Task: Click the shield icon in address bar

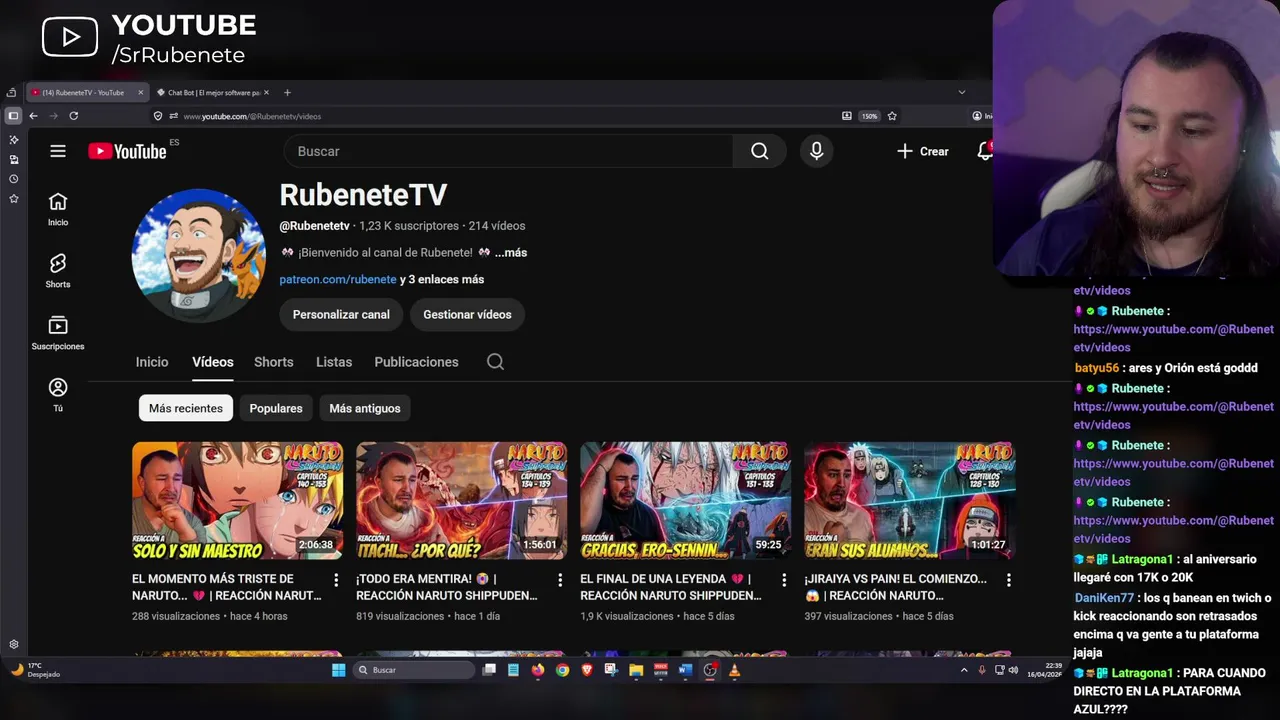Action: click(x=157, y=116)
